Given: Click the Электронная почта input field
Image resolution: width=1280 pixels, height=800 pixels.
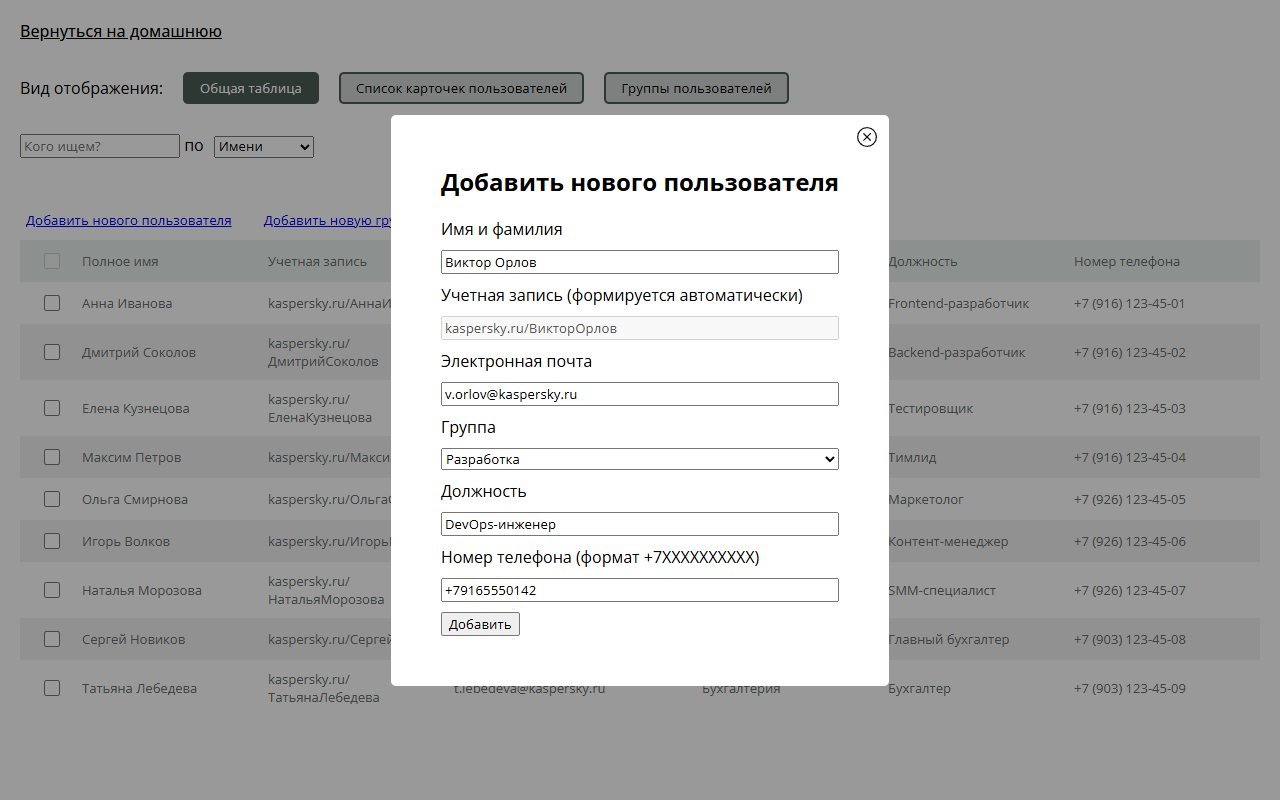Looking at the screenshot, I should point(640,394).
